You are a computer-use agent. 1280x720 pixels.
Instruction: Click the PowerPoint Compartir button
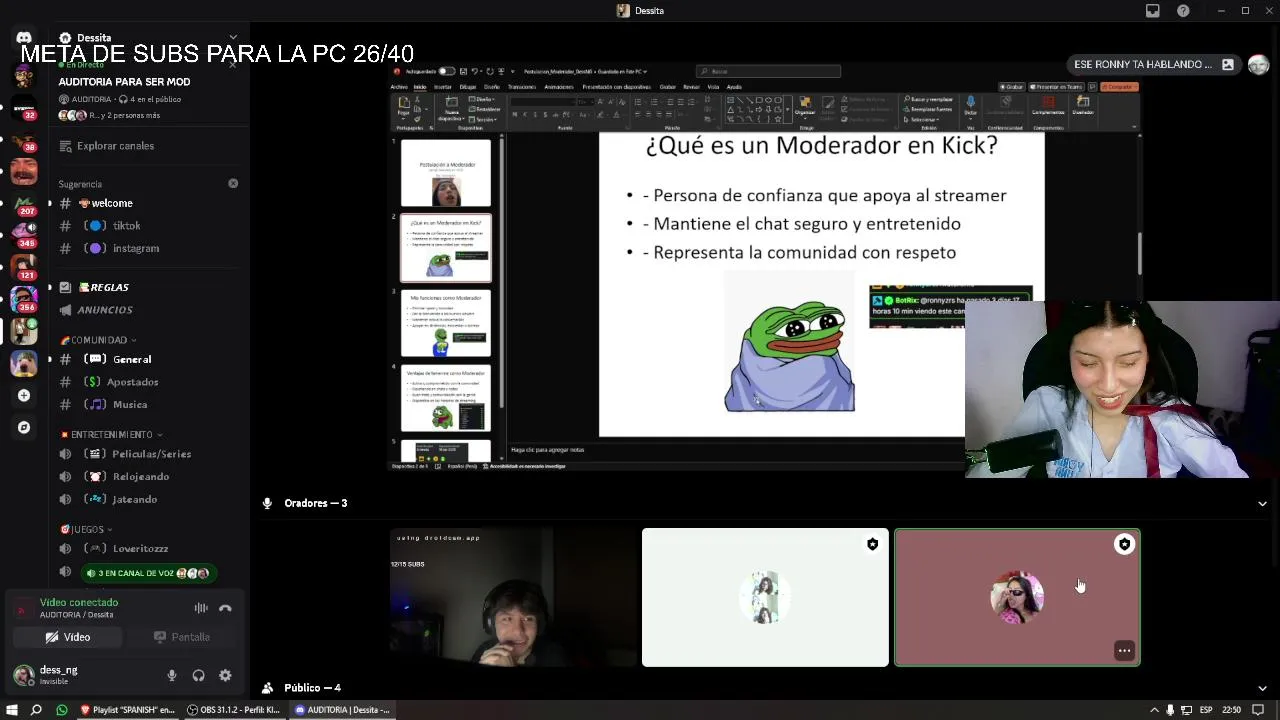[x=1119, y=87]
